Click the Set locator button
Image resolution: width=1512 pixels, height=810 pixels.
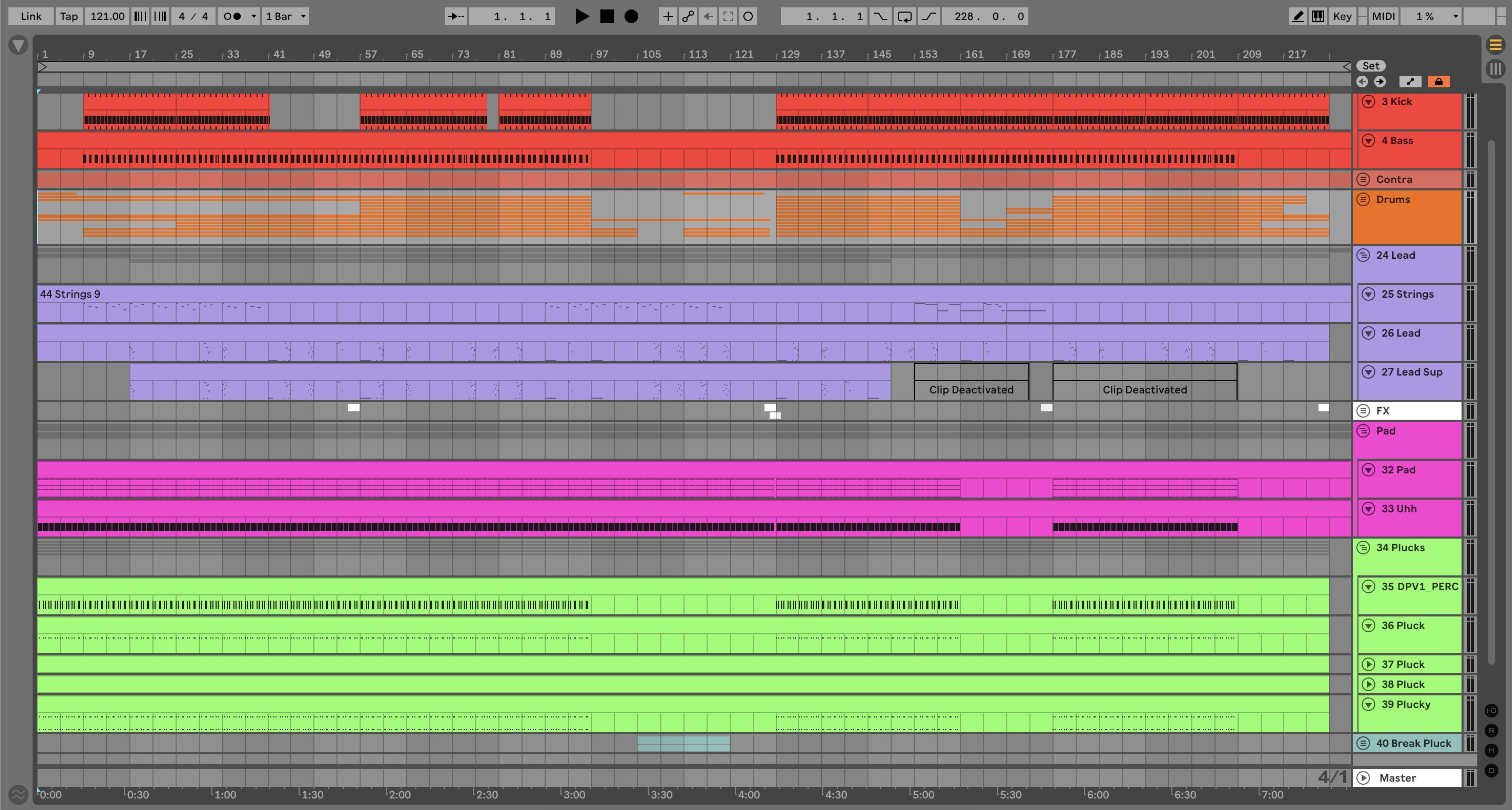[1371, 66]
